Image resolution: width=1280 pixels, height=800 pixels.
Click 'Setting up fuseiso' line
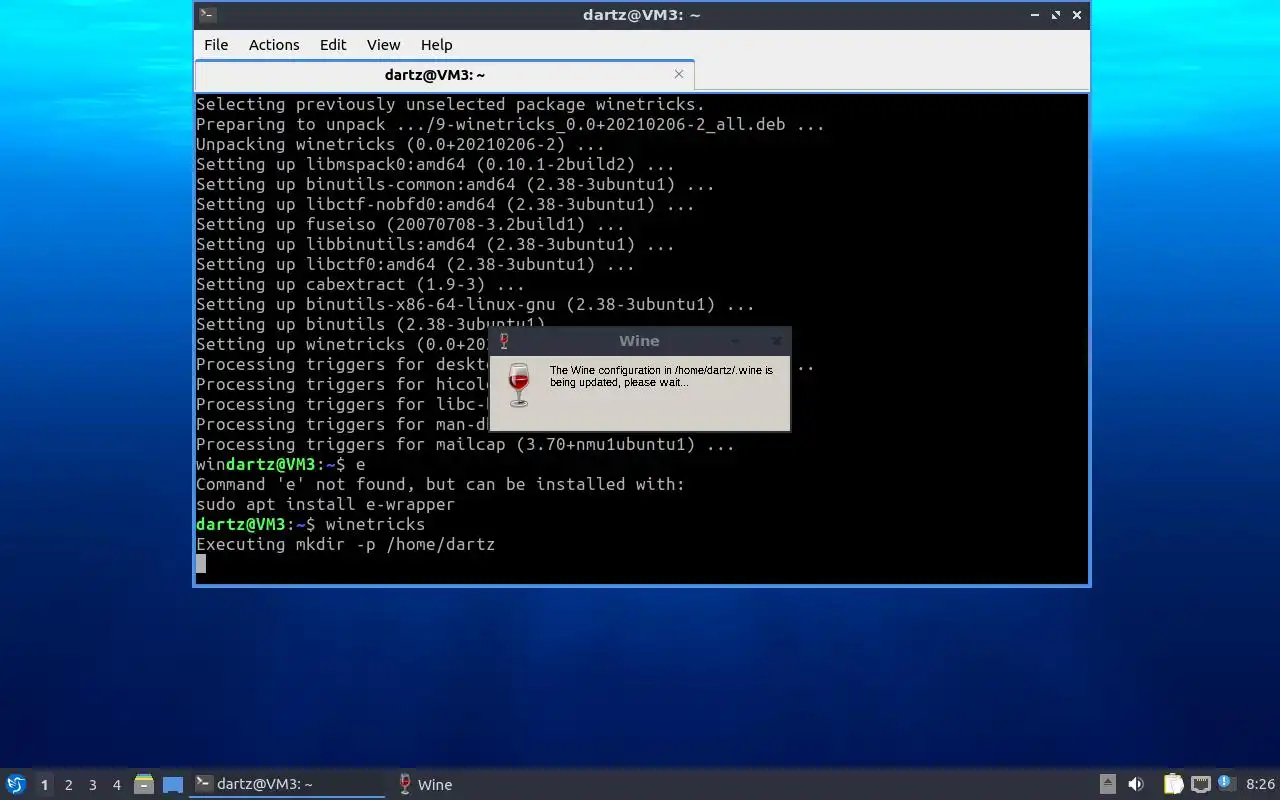pyautogui.click(x=410, y=224)
